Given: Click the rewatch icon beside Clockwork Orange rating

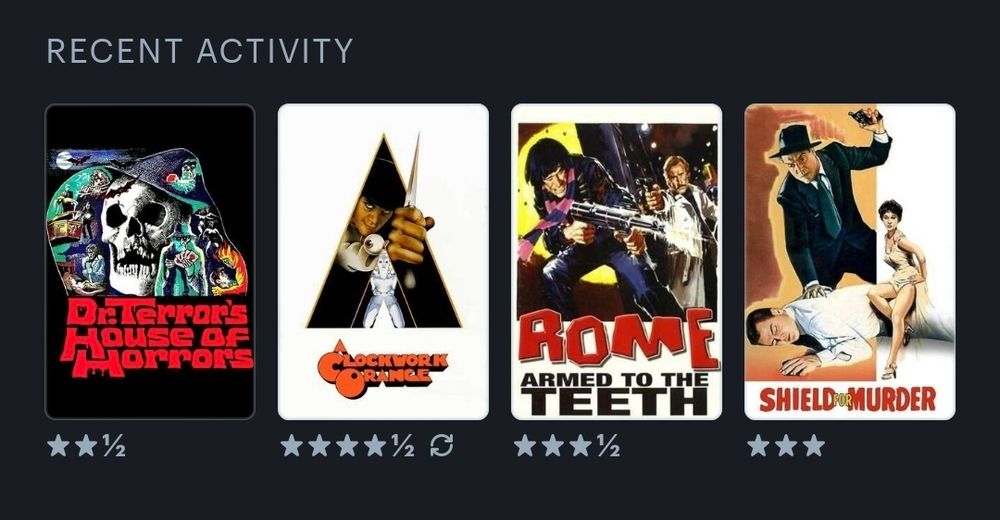Looking at the screenshot, I should (441, 445).
